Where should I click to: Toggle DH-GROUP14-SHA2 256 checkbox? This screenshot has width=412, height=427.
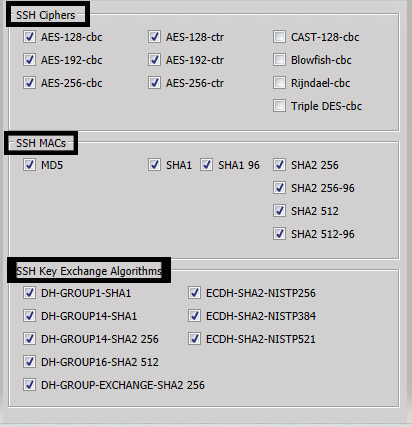(29, 339)
